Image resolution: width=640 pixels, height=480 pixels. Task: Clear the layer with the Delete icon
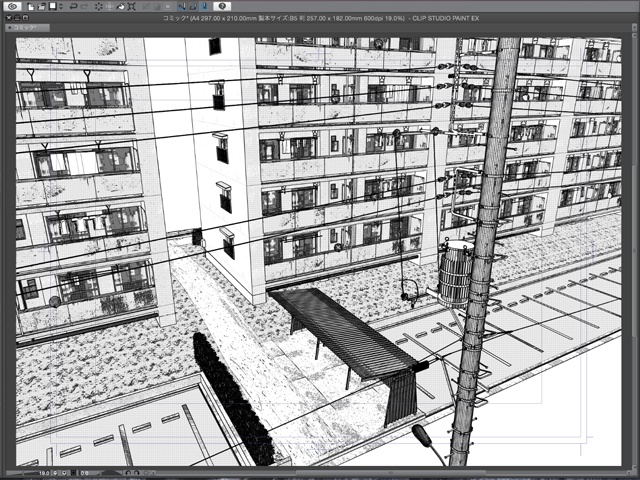click(99, 7)
